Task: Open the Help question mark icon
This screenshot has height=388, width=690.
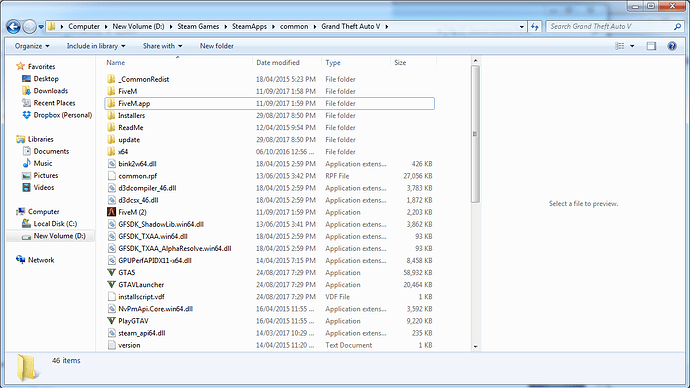Action: pos(672,46)
